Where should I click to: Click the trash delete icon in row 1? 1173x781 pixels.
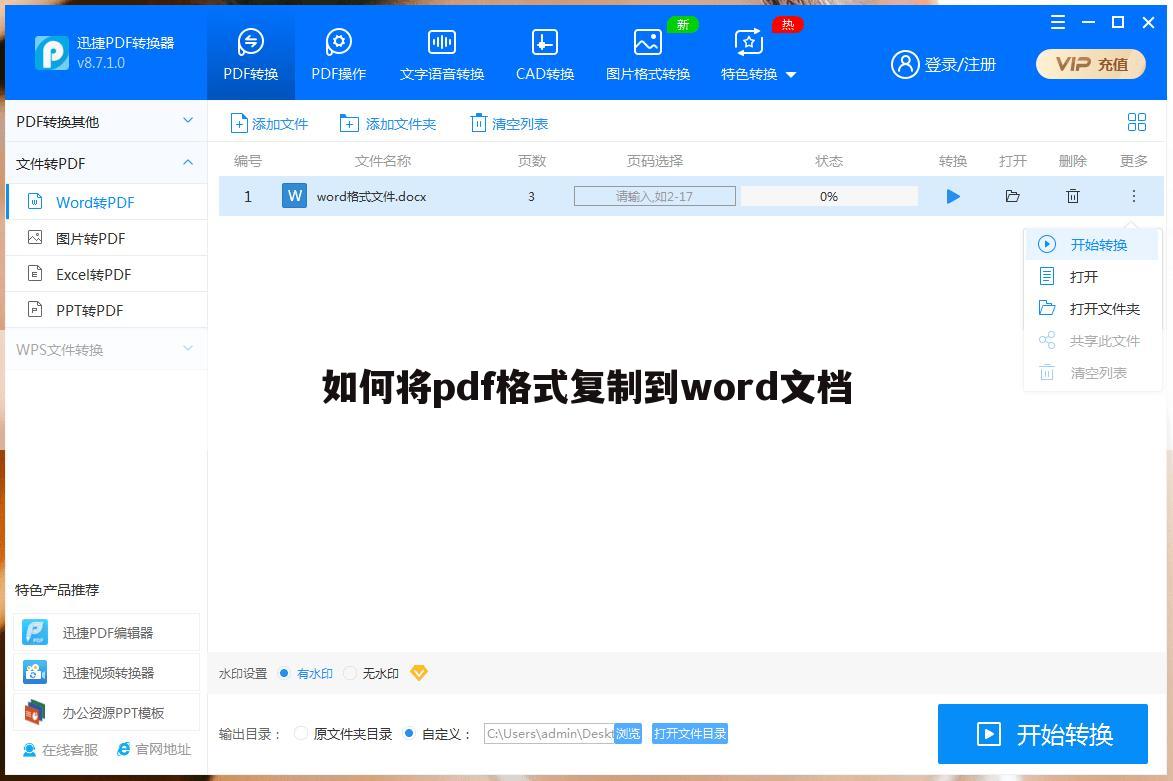(x=1073, y=196)
